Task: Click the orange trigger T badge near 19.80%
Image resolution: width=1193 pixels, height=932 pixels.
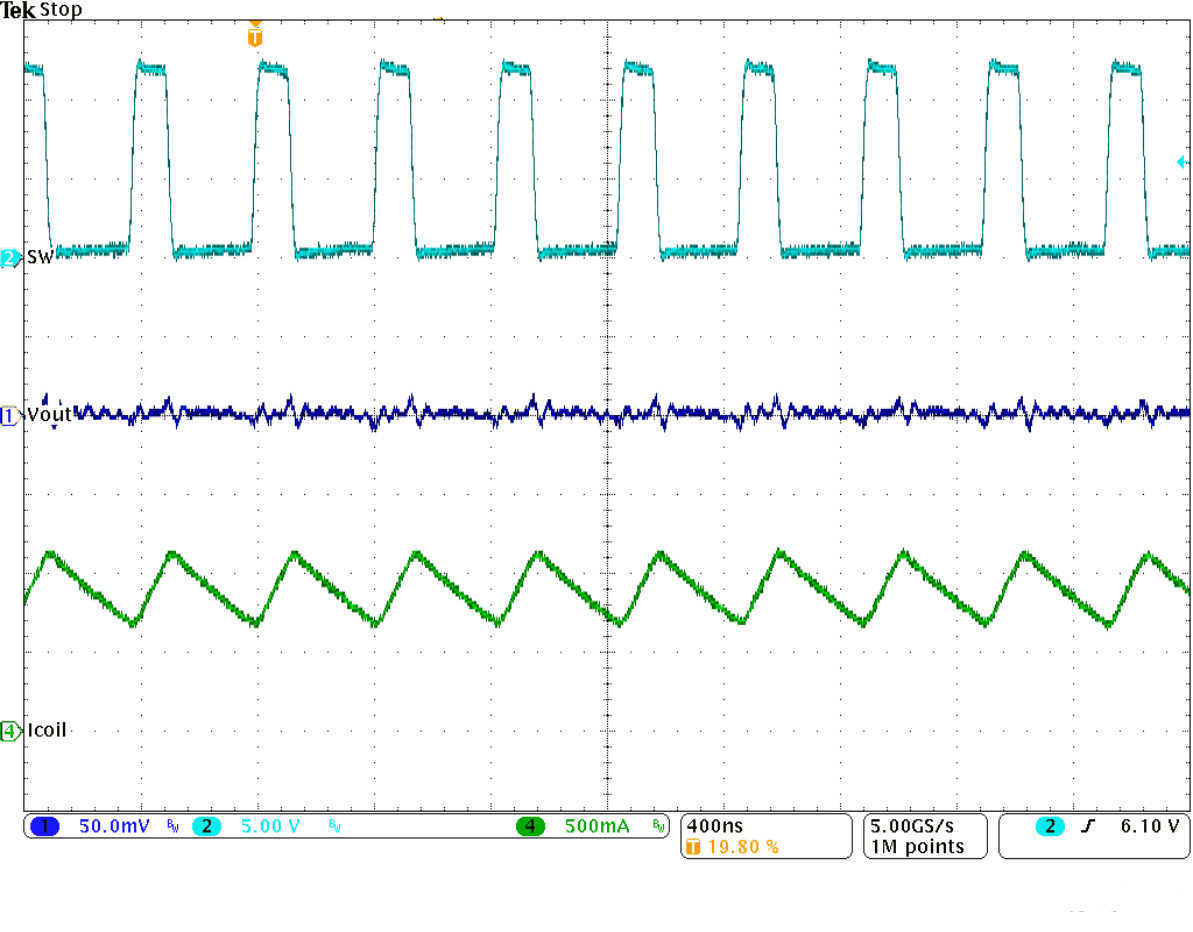Action: [693, 846]
